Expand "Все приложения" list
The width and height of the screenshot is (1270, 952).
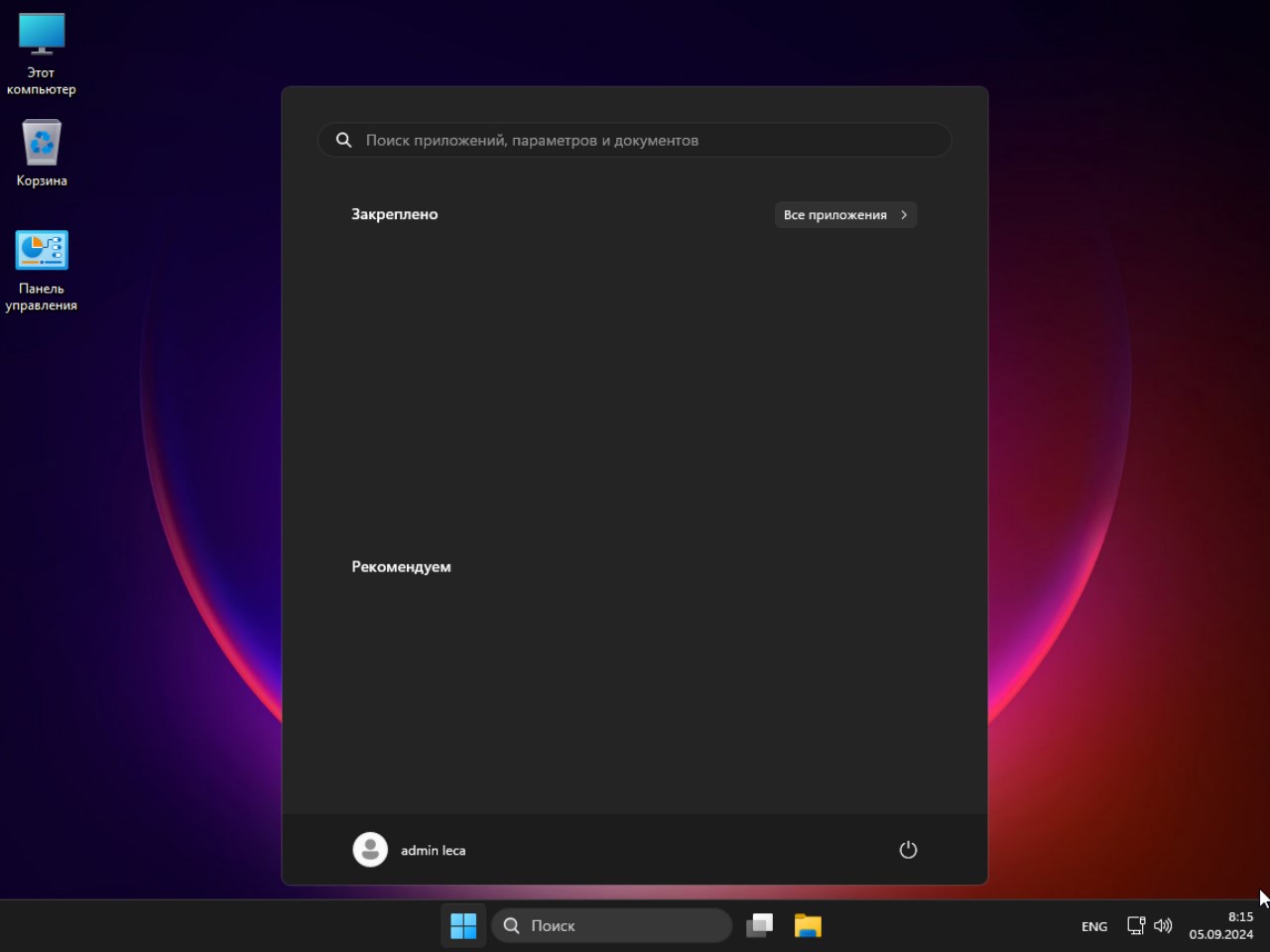point(845,214)
